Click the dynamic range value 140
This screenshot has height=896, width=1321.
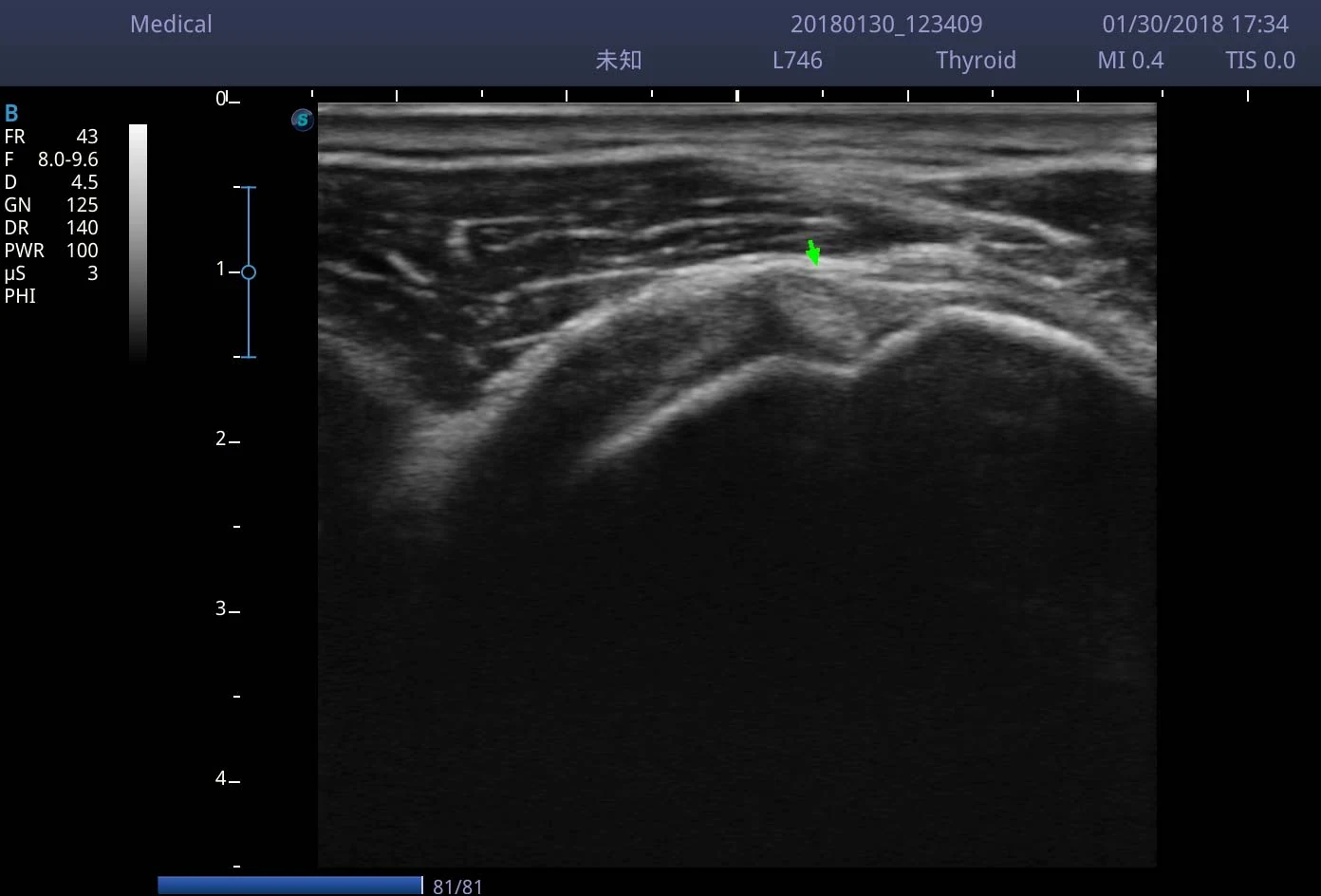(83, 228)
